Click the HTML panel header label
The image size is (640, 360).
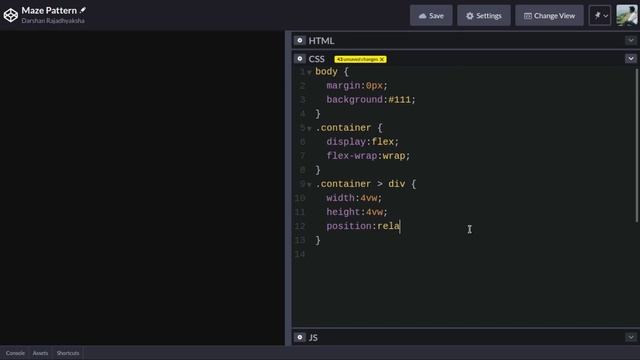(321, 40)
